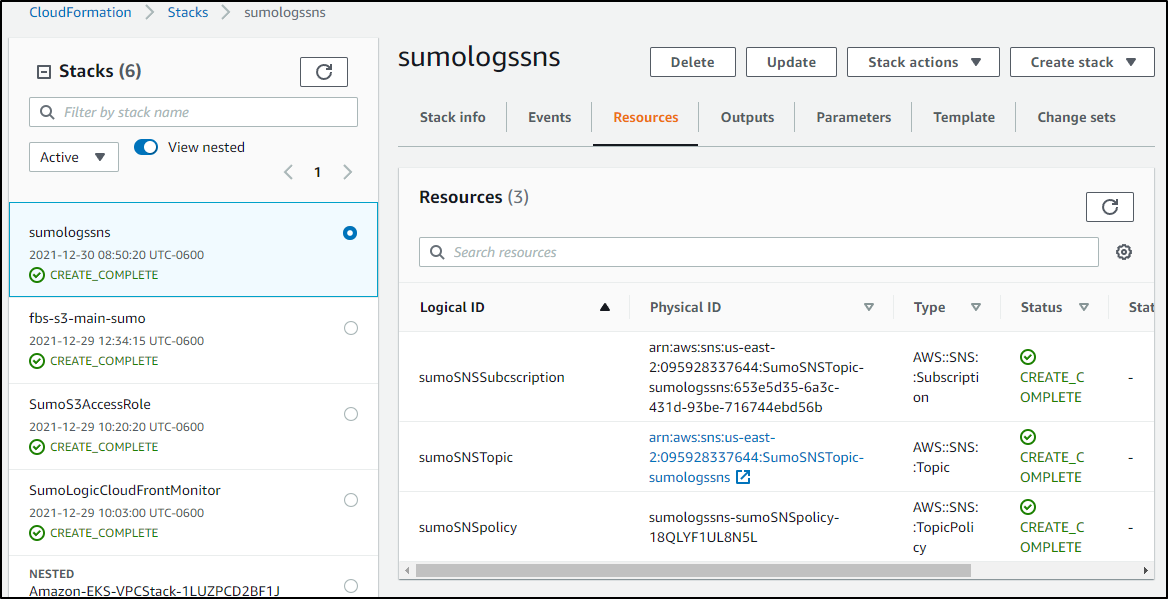Click sumoSNSSubcscription subscription ARN text
Viewport: 1168px width, 599px height.
(x=757, y=377)
